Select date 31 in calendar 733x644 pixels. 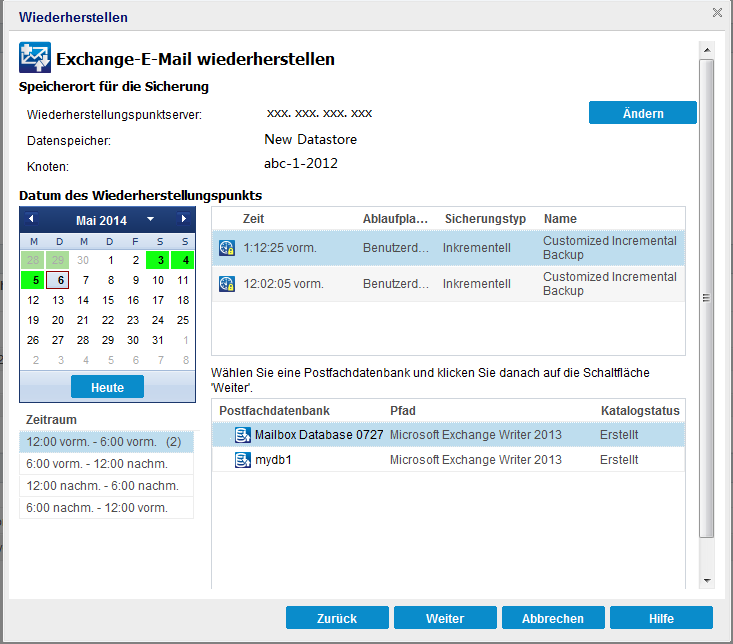tap(158, 340)
